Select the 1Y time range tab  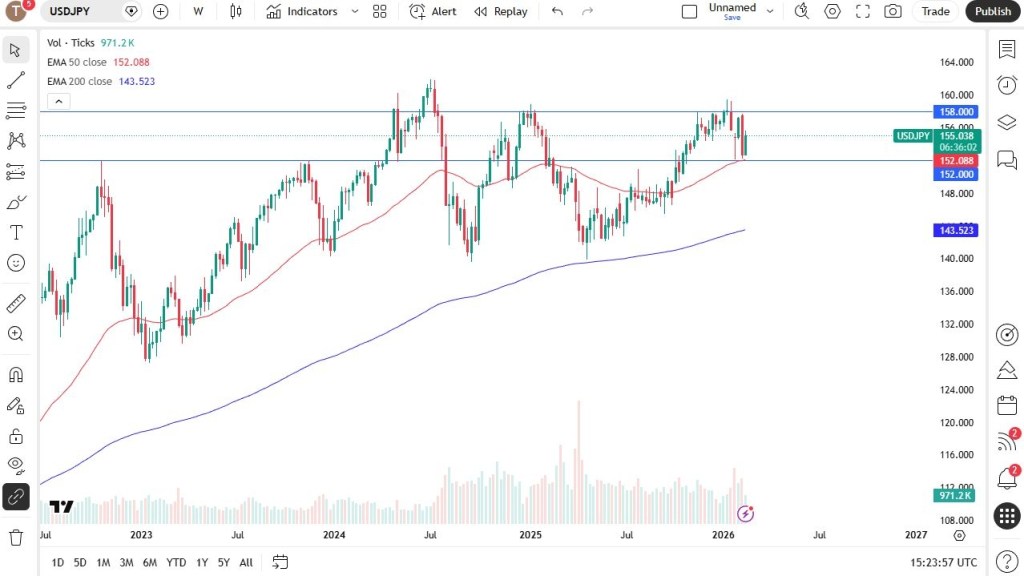pyautogui.click(x=202, y=562)
